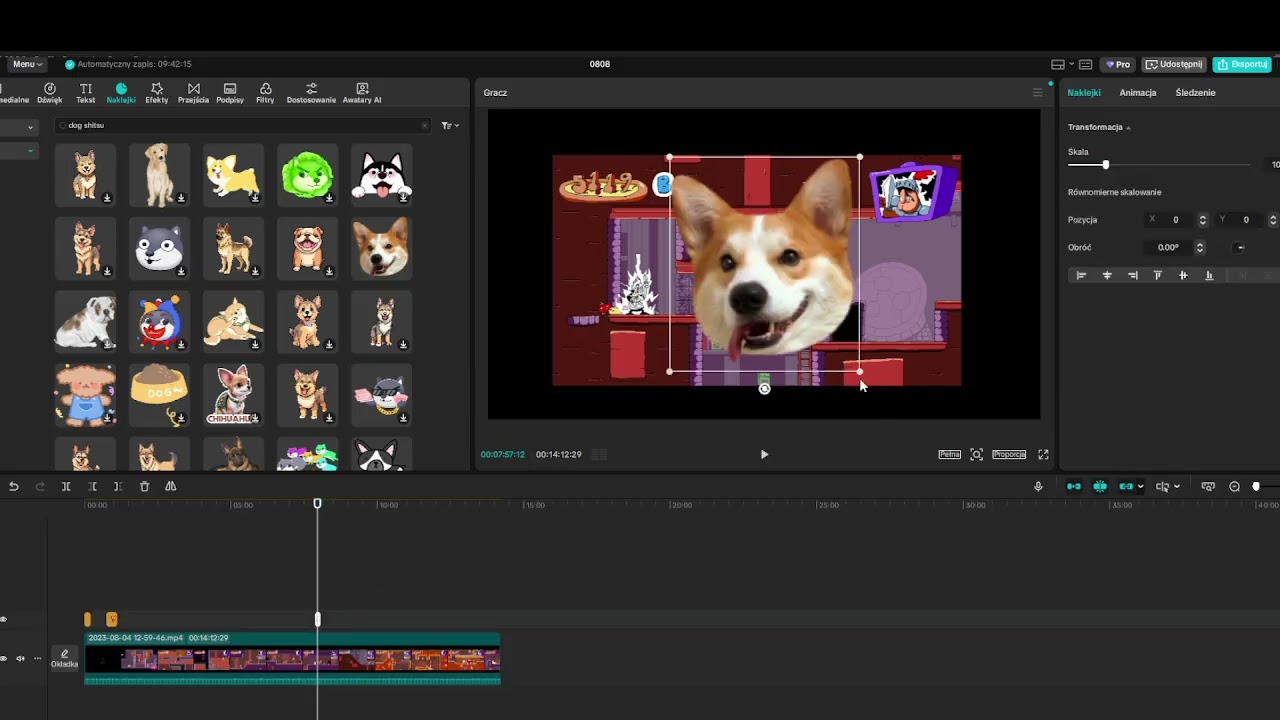The height and width of the screenshot is (720, 1280).
Task: Switch to the Śledzenie tracking tab
Action: coord(1195,93)
